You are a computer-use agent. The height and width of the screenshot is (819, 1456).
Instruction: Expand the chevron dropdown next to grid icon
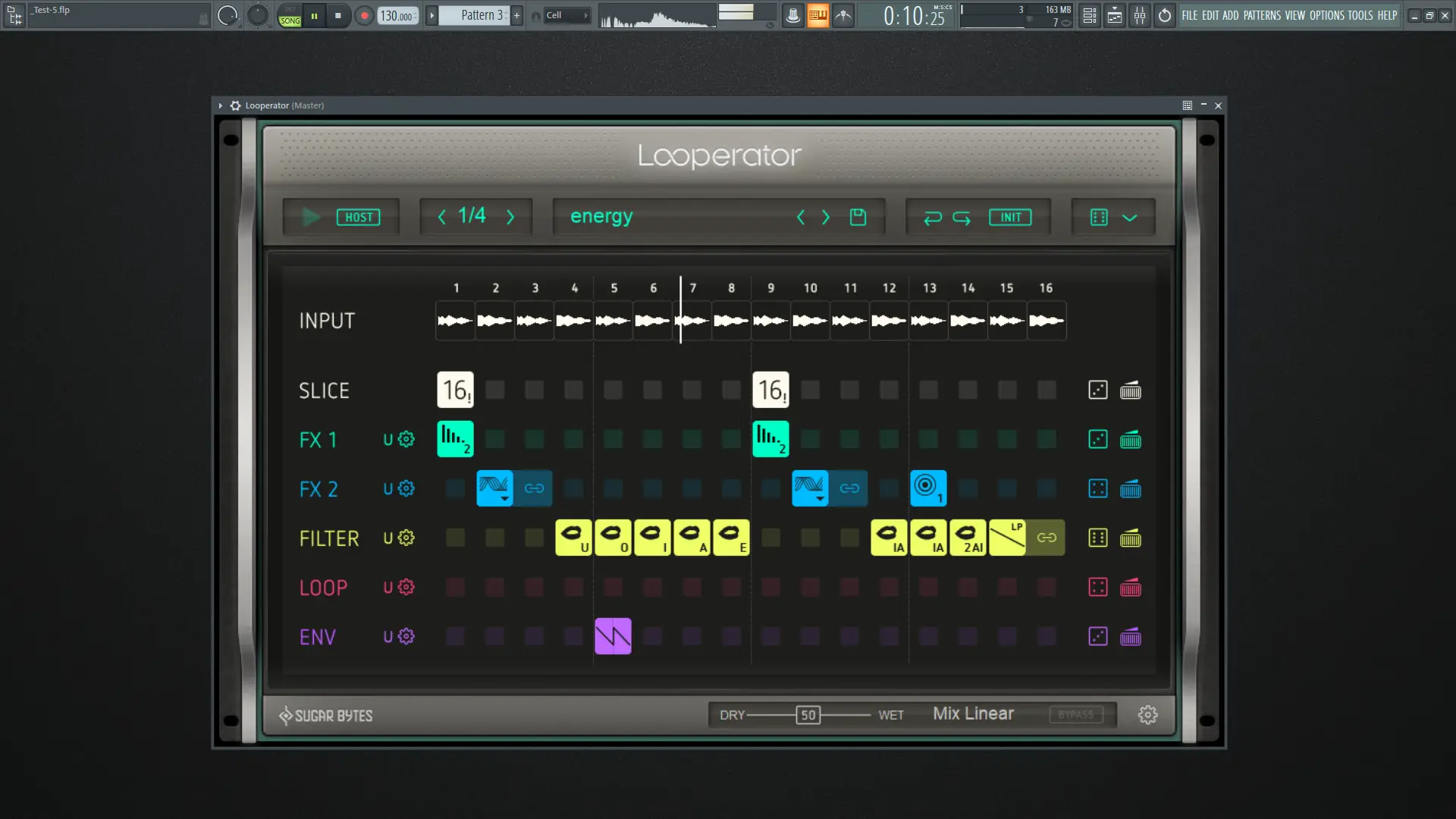click(1129, 218)
